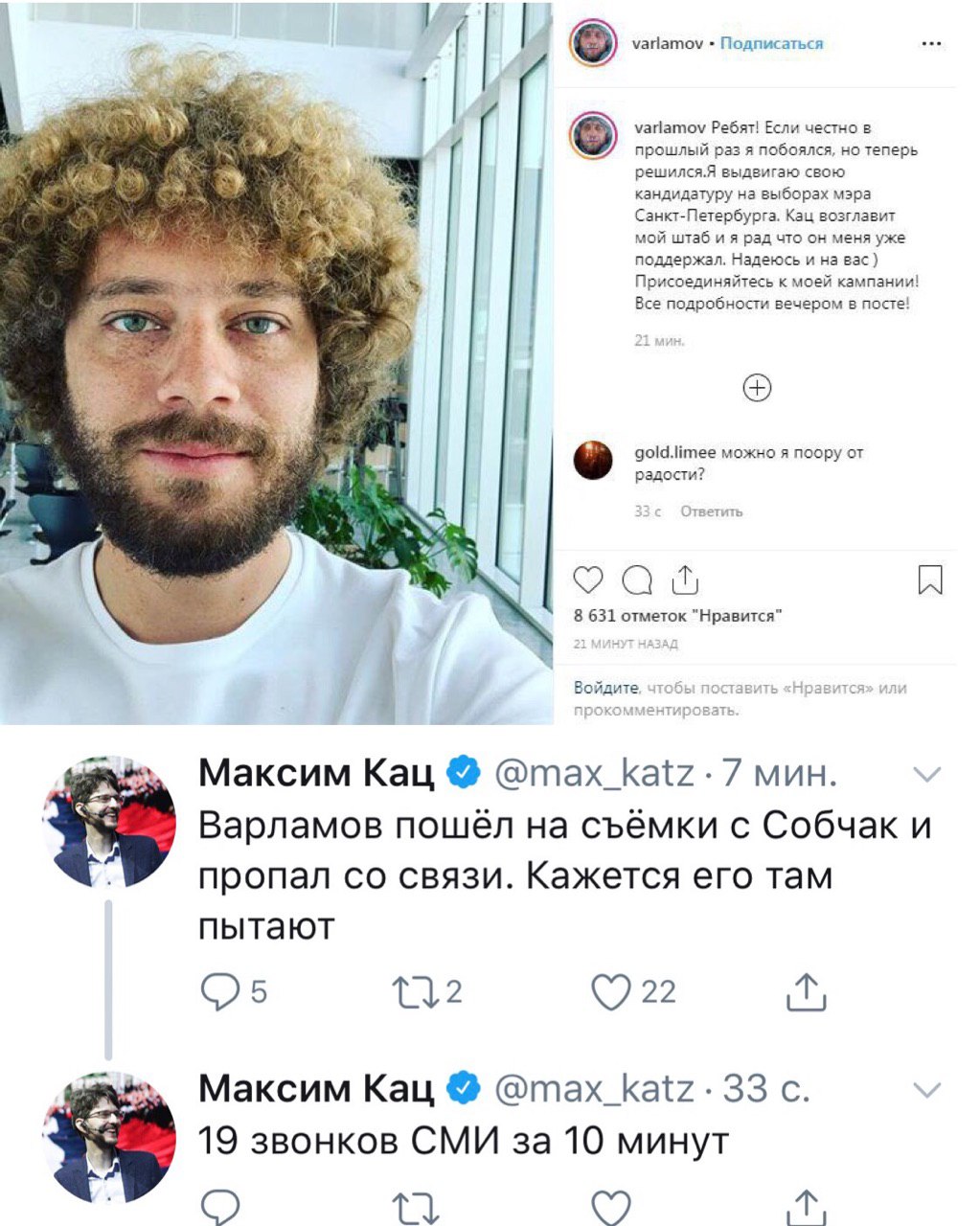Like the tweet about 19 звонков СМИ
Viewport: 980px width, 1226px height.
(x=611, y=1207)
